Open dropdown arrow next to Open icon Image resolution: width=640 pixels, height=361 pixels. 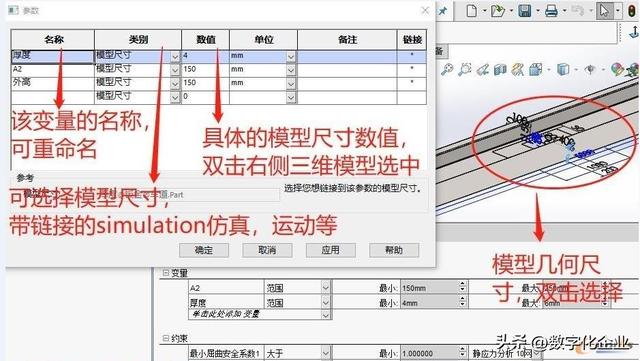(511, 11)
